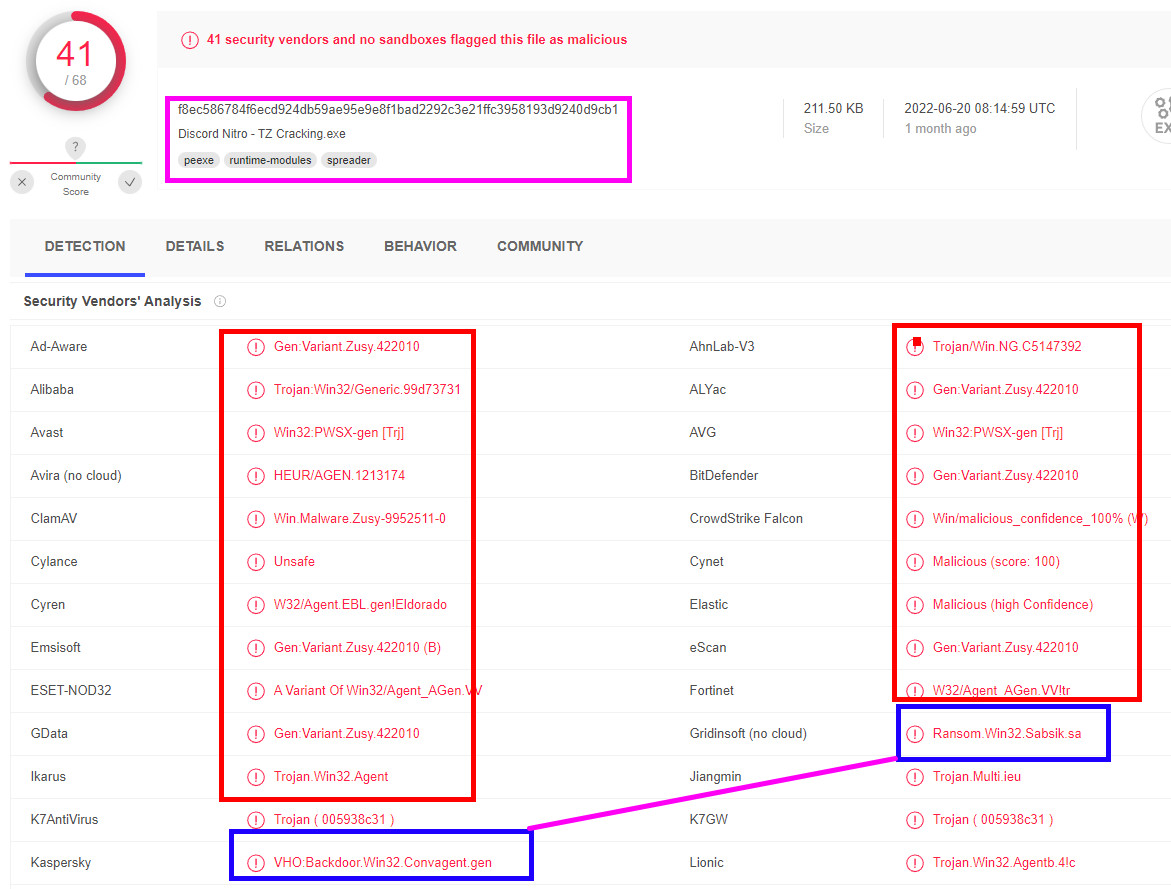Click alert icon for Avast detection

coord(255,433)
